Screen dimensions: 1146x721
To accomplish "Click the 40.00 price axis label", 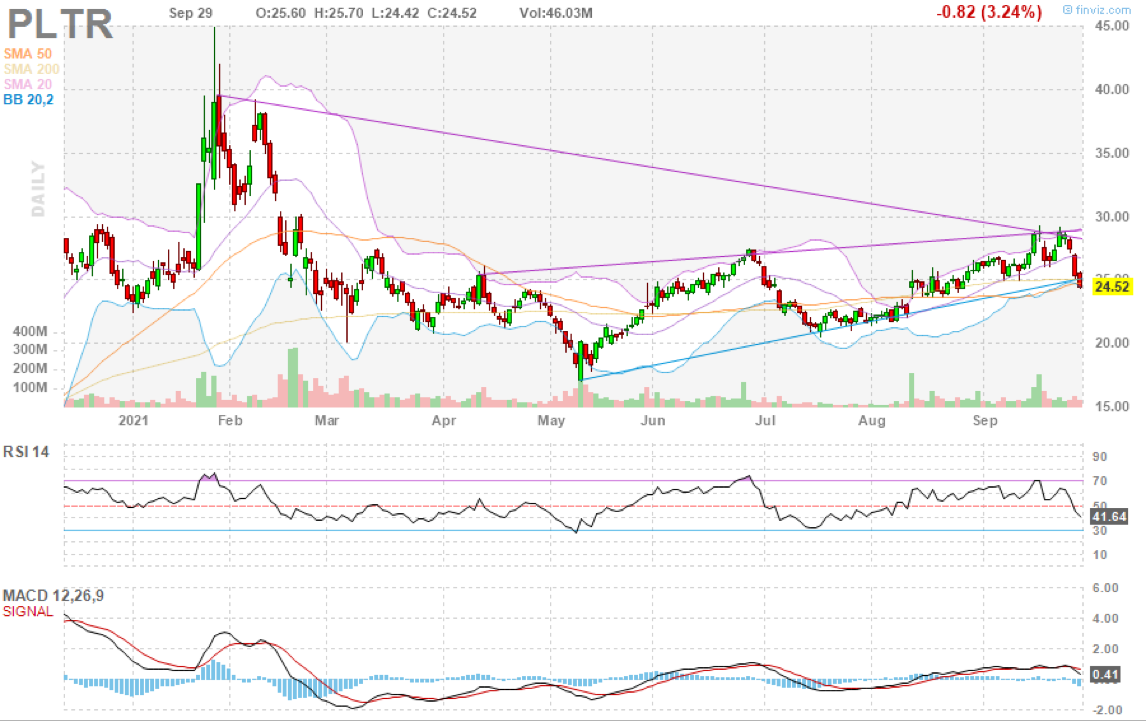I will (x=1111, y=89).
